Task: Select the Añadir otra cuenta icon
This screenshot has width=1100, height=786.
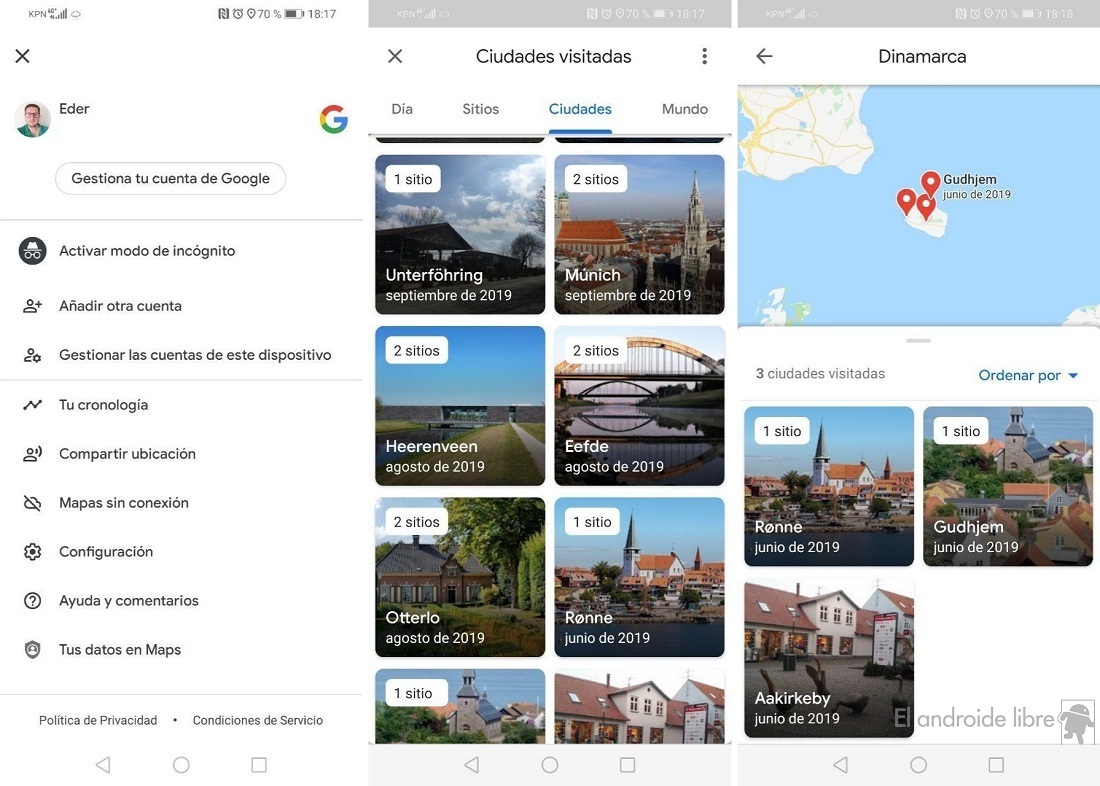Action: tap(32, 306)
